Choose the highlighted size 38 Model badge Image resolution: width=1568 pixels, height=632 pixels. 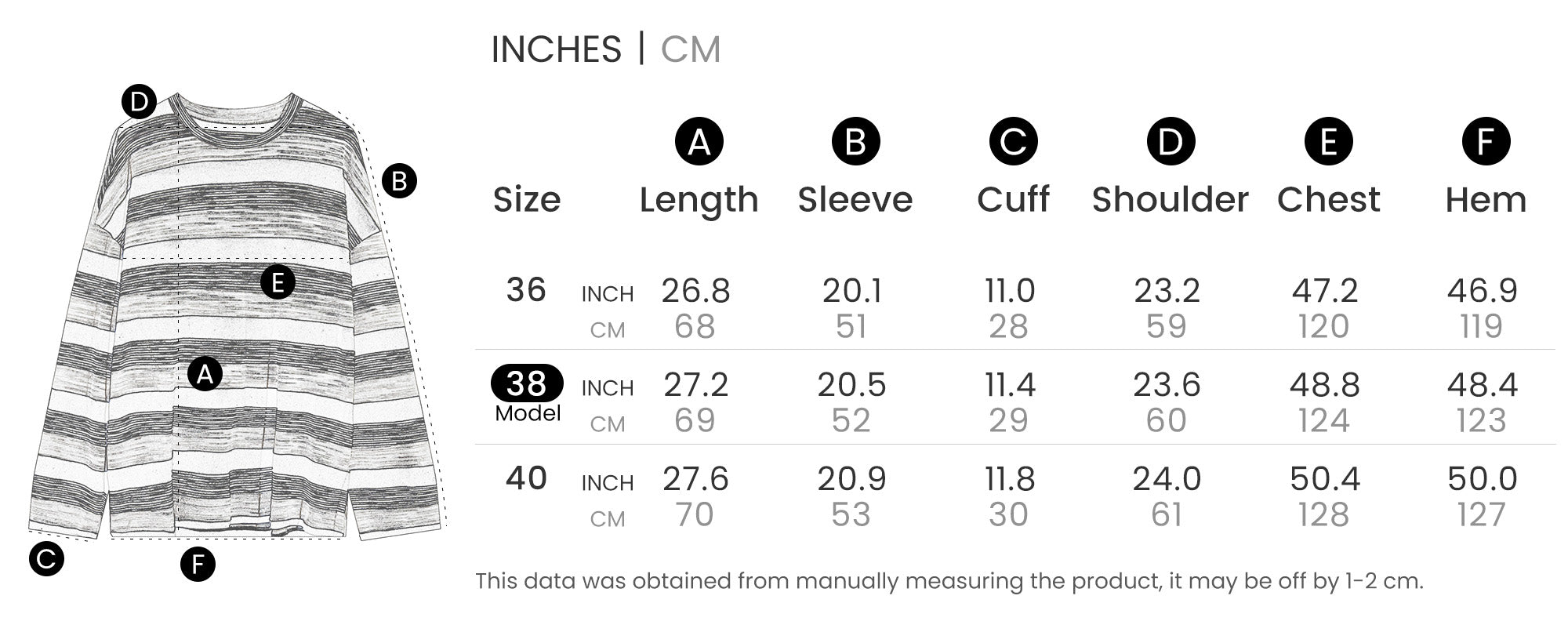pos(527,384)
